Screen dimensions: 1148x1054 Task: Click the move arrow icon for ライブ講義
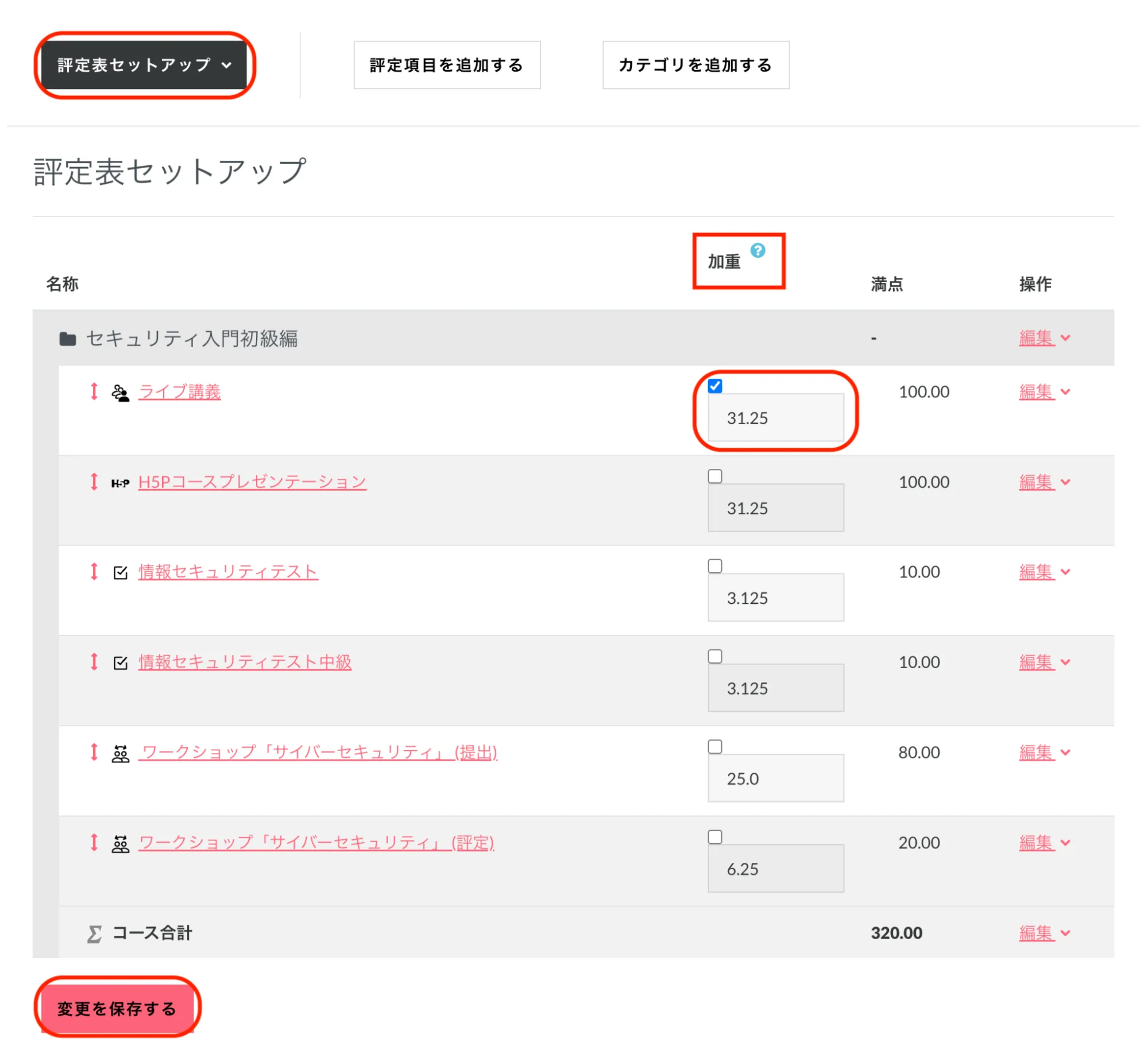pos(94,392)
